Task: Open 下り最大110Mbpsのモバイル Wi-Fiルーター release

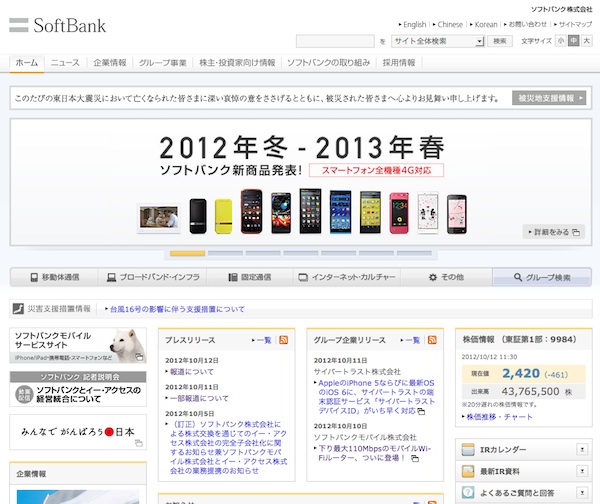Action: (374, 453)
